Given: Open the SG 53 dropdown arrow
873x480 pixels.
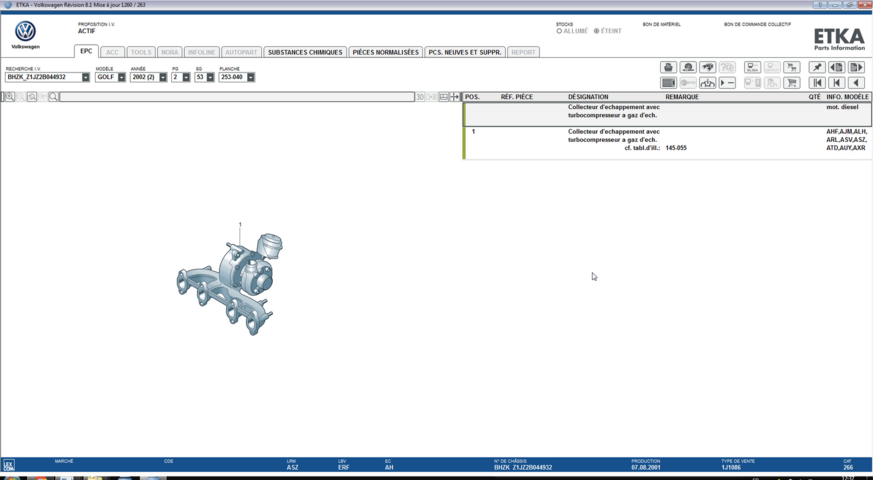Looking at the screenshot, I should (x=210, y=77).
